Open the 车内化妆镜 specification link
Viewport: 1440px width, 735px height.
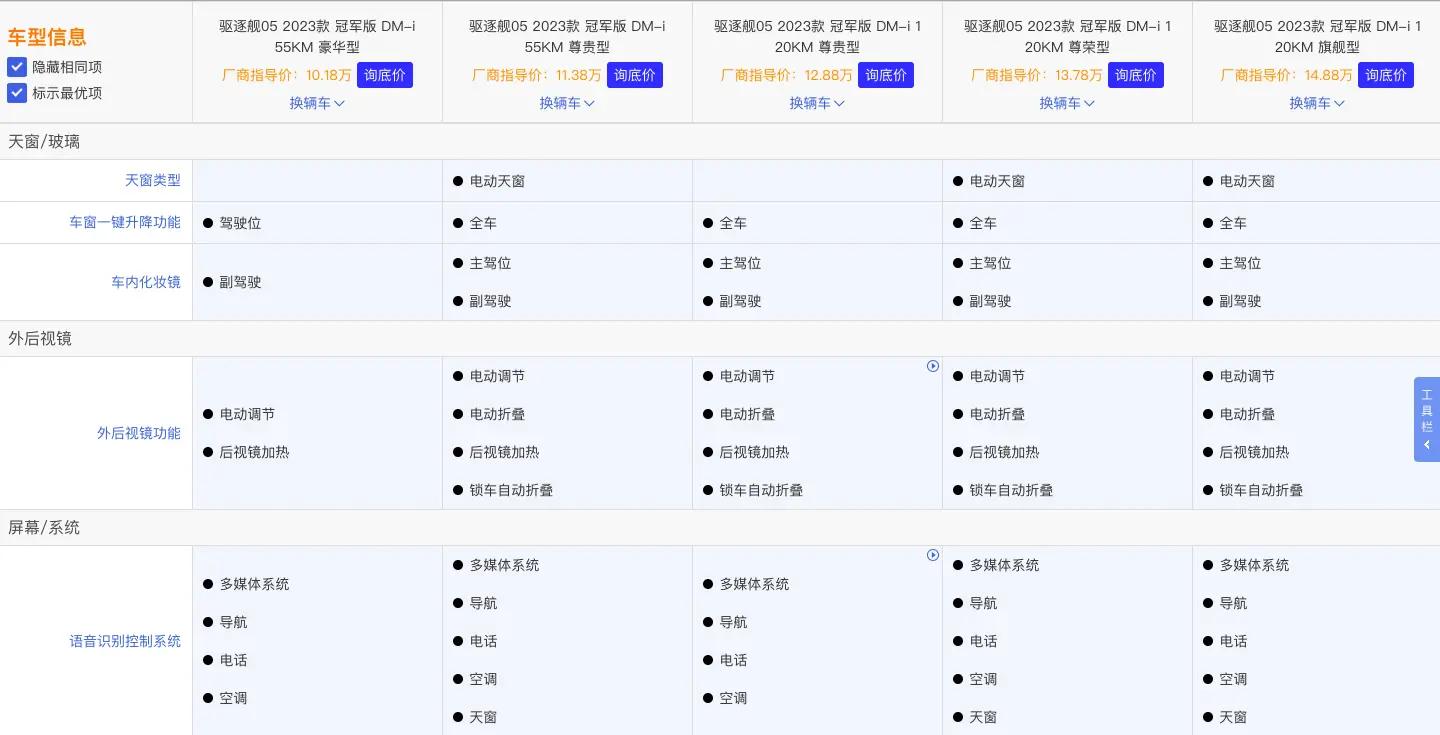145,282
